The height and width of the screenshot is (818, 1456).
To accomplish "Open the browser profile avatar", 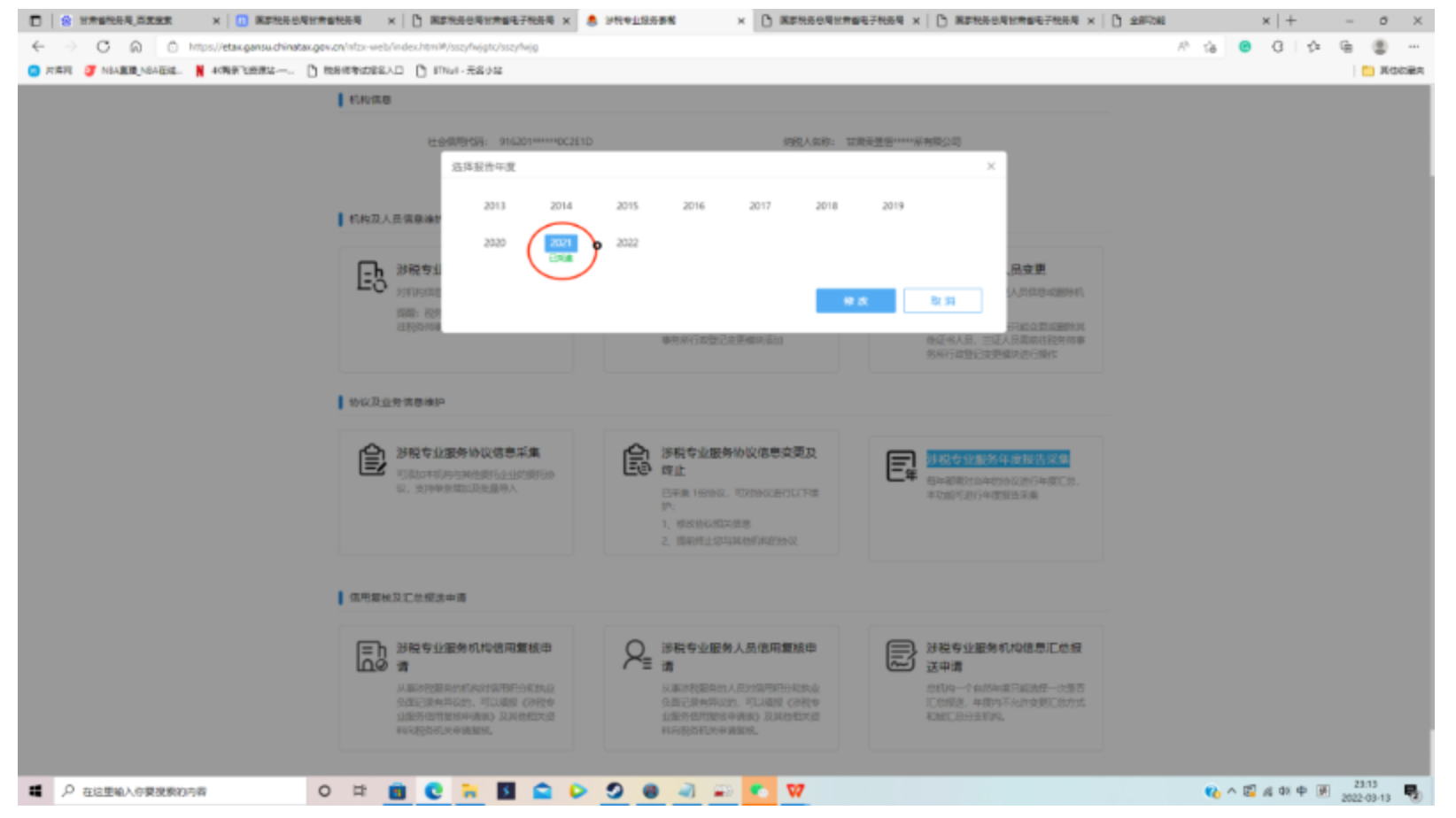I will [1380, 46].
